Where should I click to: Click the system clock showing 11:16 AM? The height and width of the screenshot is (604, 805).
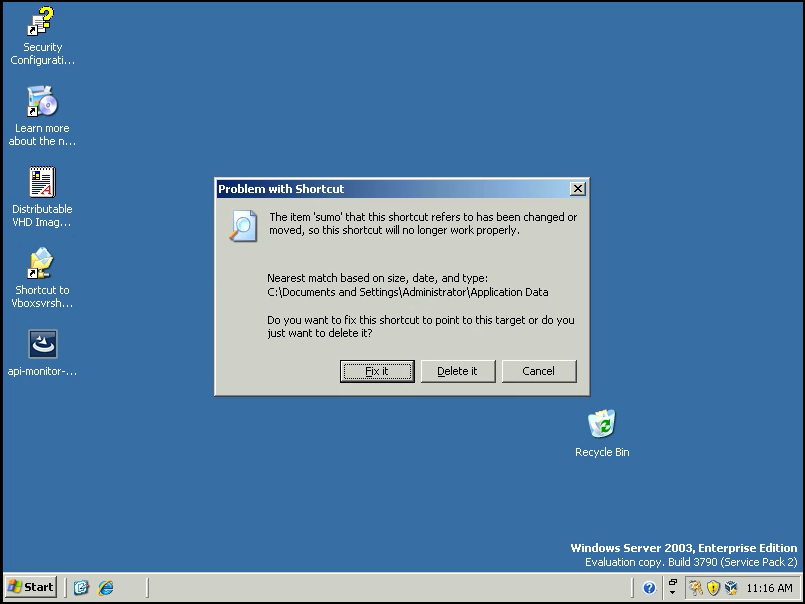(769, 588)
